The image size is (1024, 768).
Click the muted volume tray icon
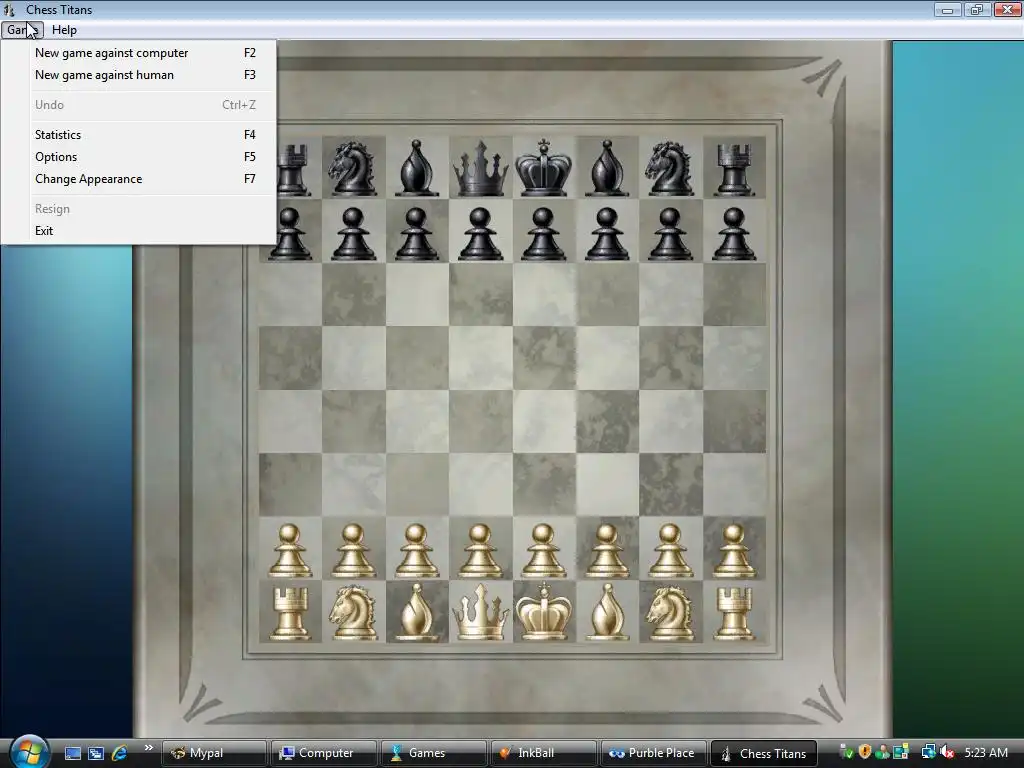948,753
